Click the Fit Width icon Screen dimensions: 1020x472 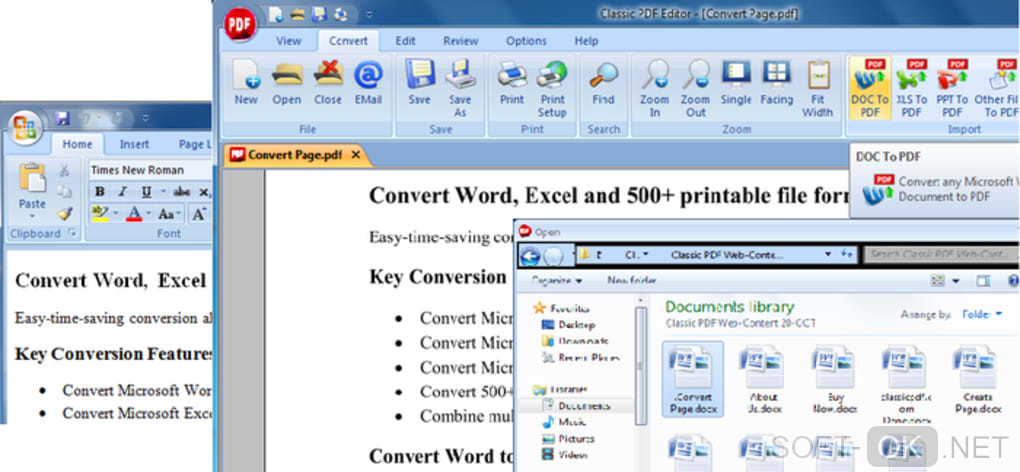pyautogui.click(x=818, y=88)
